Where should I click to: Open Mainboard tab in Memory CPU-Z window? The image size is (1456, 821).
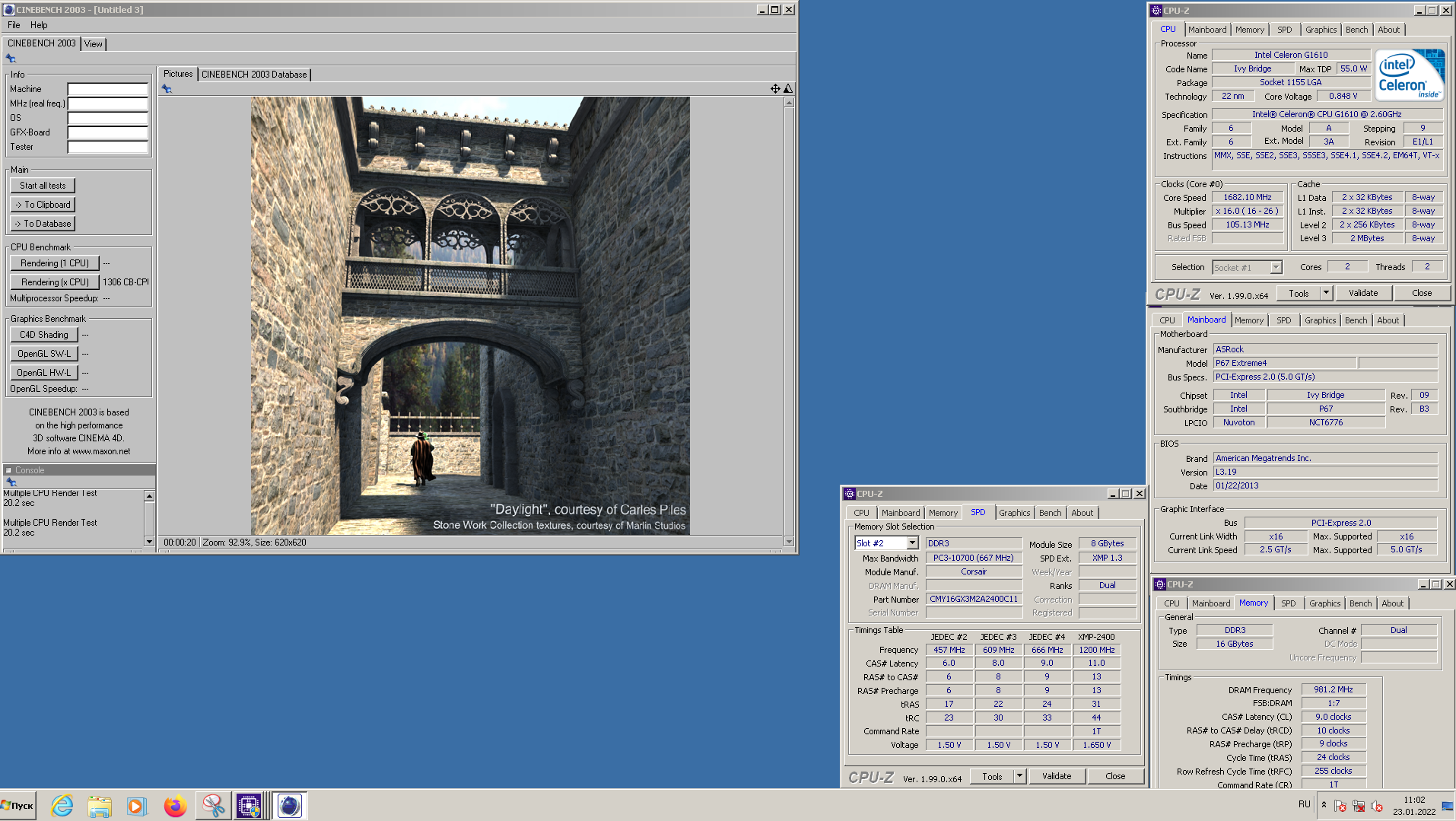1210,603
